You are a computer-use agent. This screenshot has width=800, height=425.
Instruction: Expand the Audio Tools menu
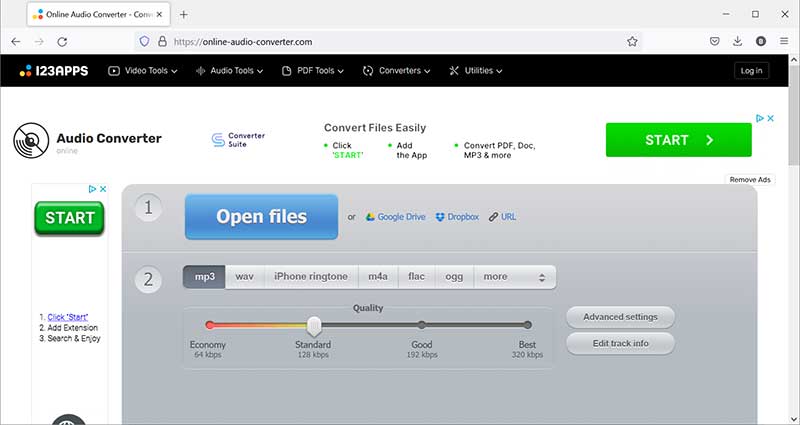coord(230,71)
